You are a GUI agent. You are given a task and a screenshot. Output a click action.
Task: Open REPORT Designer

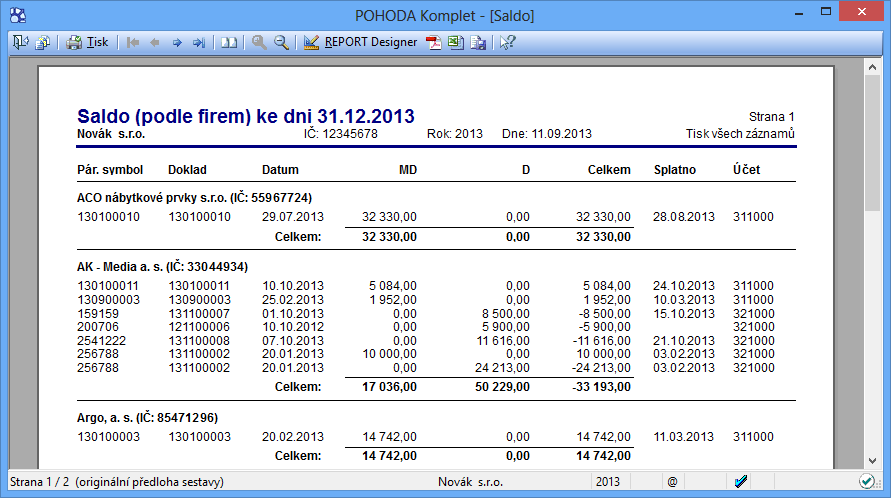360,42
